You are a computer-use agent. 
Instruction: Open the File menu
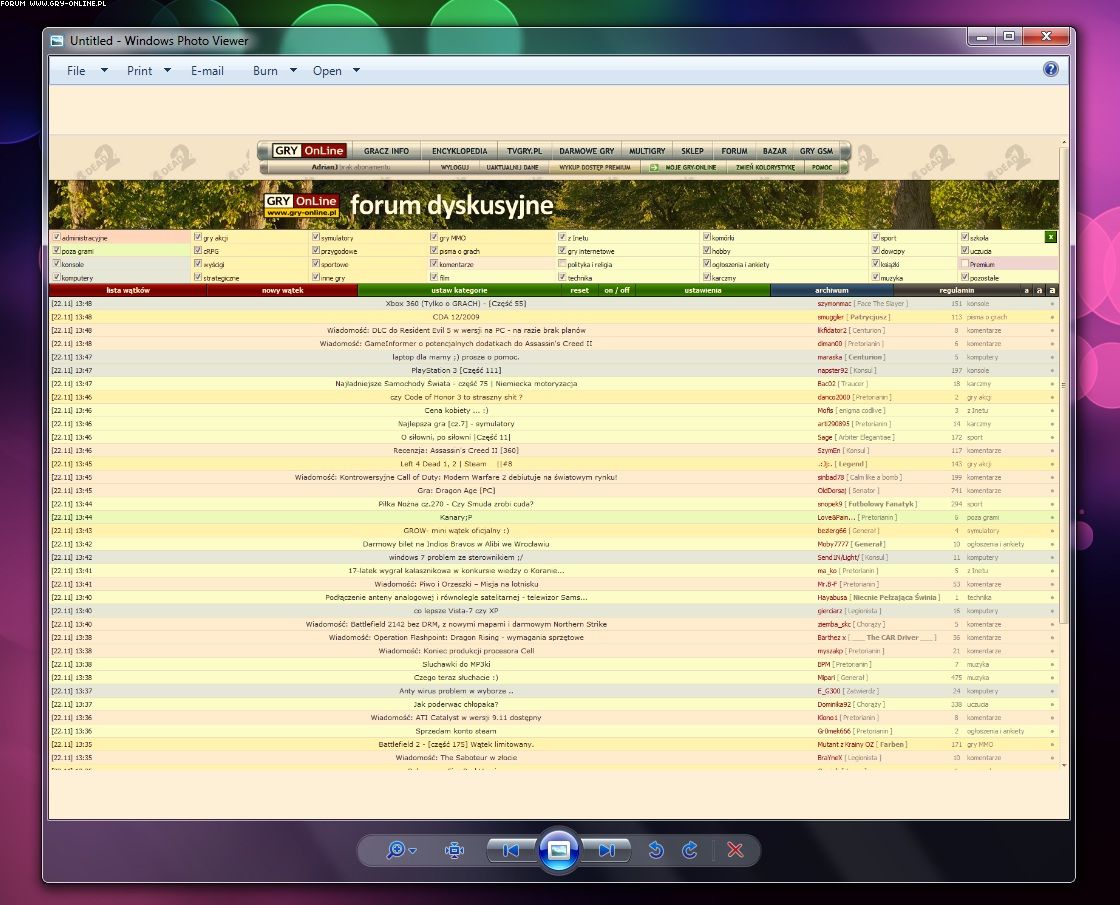76,71
